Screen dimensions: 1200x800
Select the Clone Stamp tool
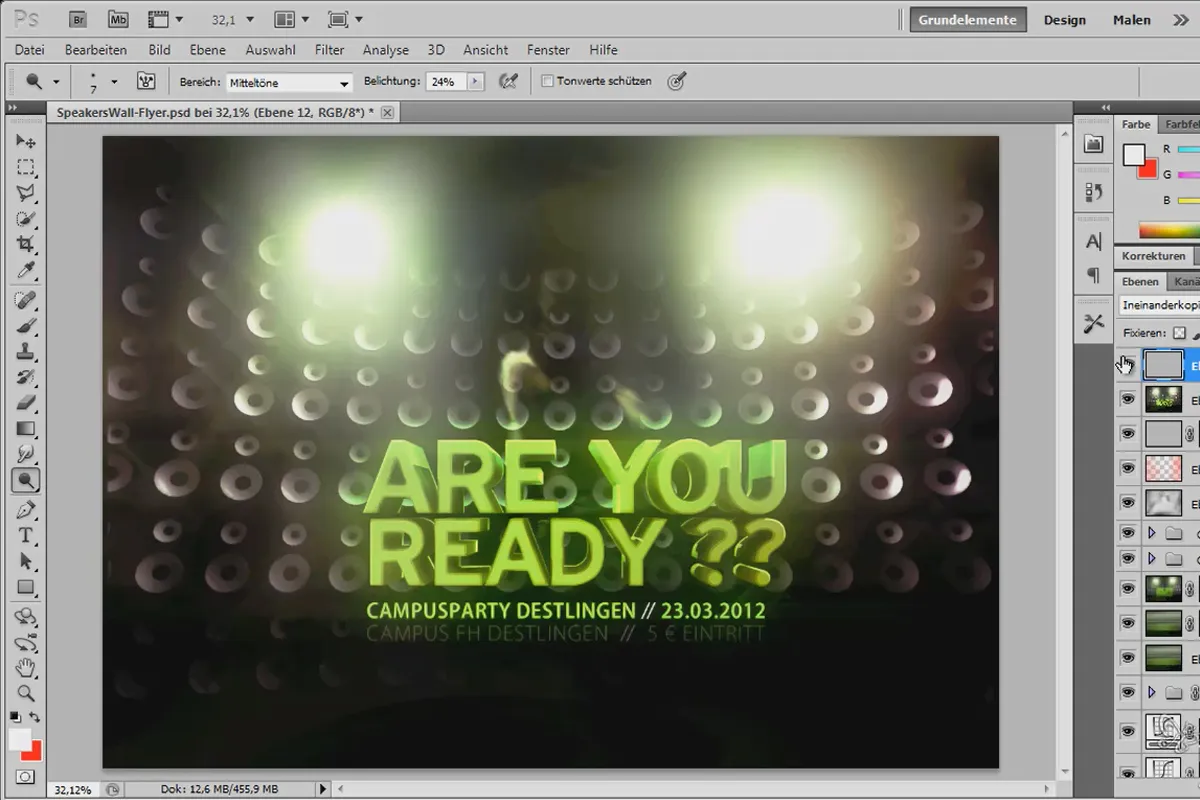tap(26, 351)
